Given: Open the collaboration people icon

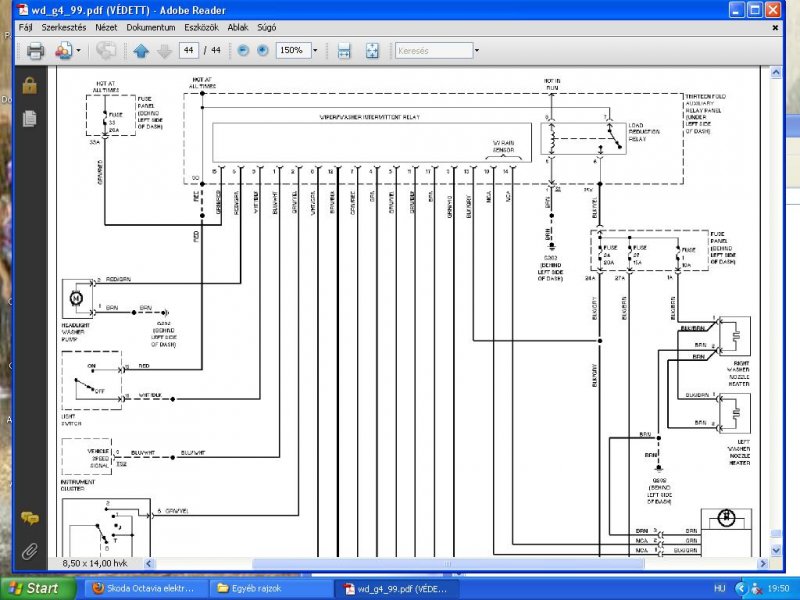Looking at the screenshot, I should 64,51.
